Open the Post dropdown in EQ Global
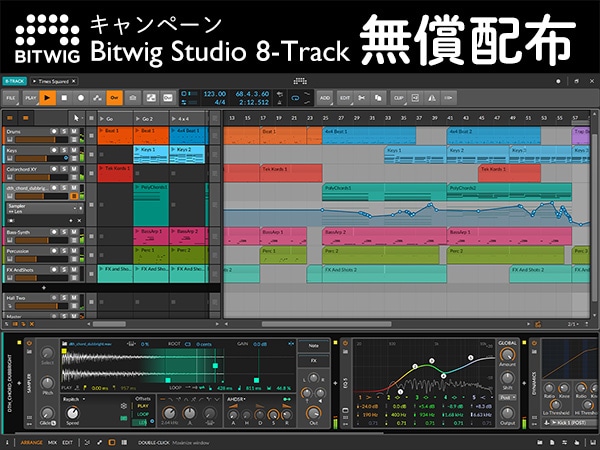Screen dimensions: 600x450 [x=507, y=398]
